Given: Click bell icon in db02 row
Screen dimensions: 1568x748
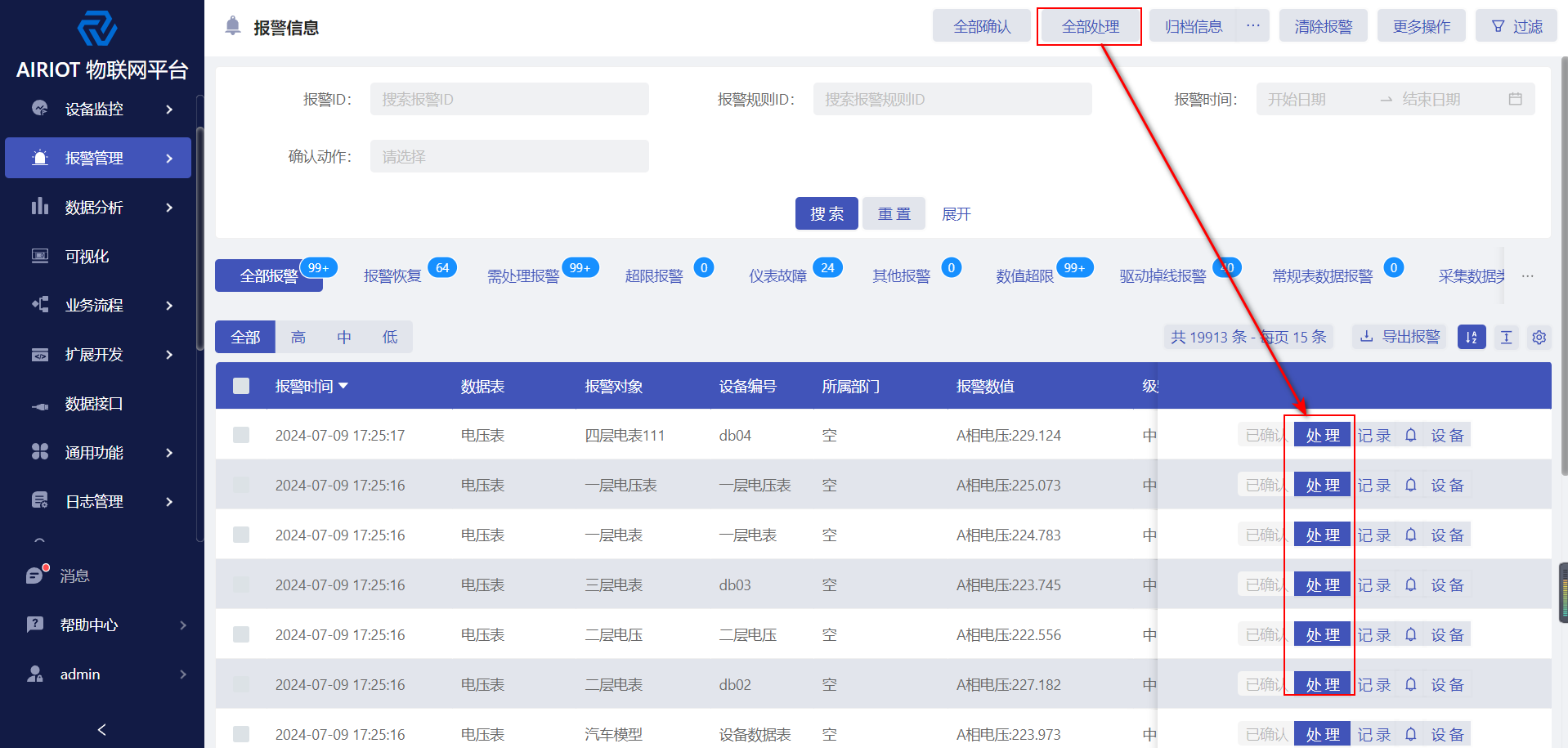Looking at the screenshot, I should tap(1411, 684).
